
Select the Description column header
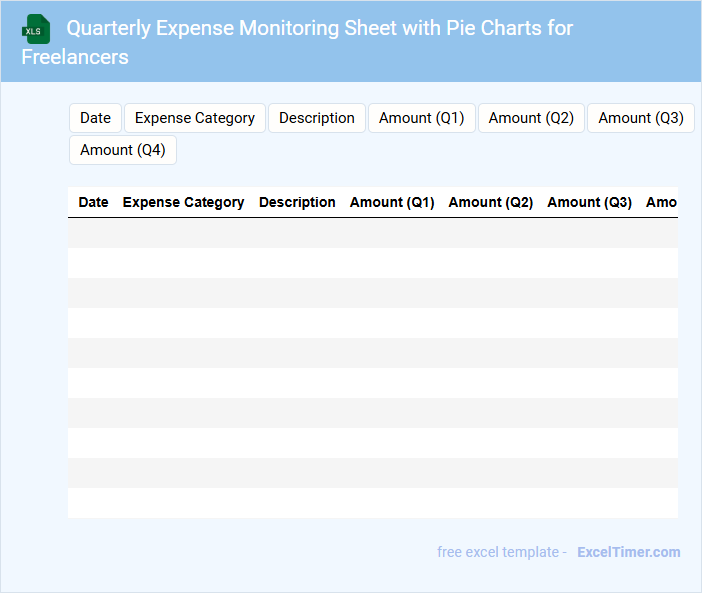point(297,202)
